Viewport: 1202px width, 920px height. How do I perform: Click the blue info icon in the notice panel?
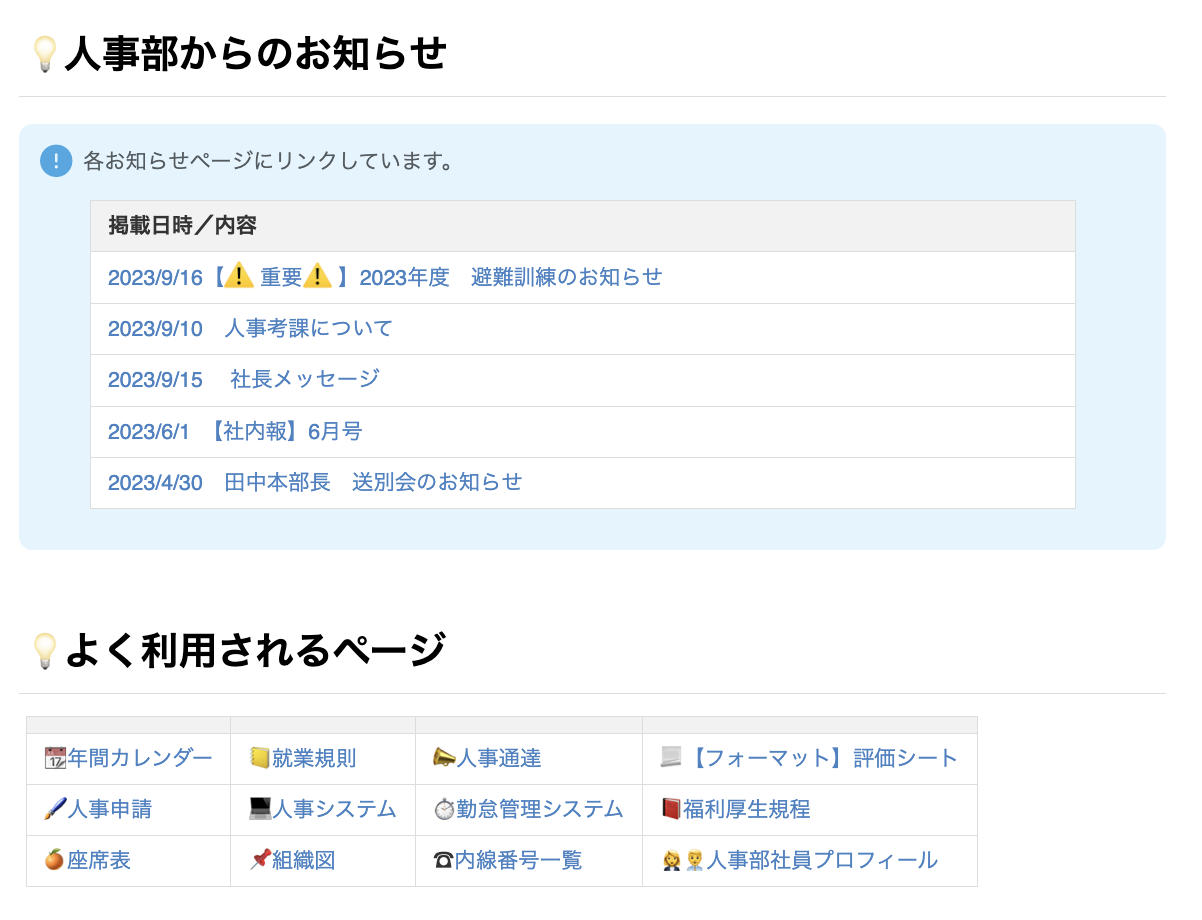(56, 161)
